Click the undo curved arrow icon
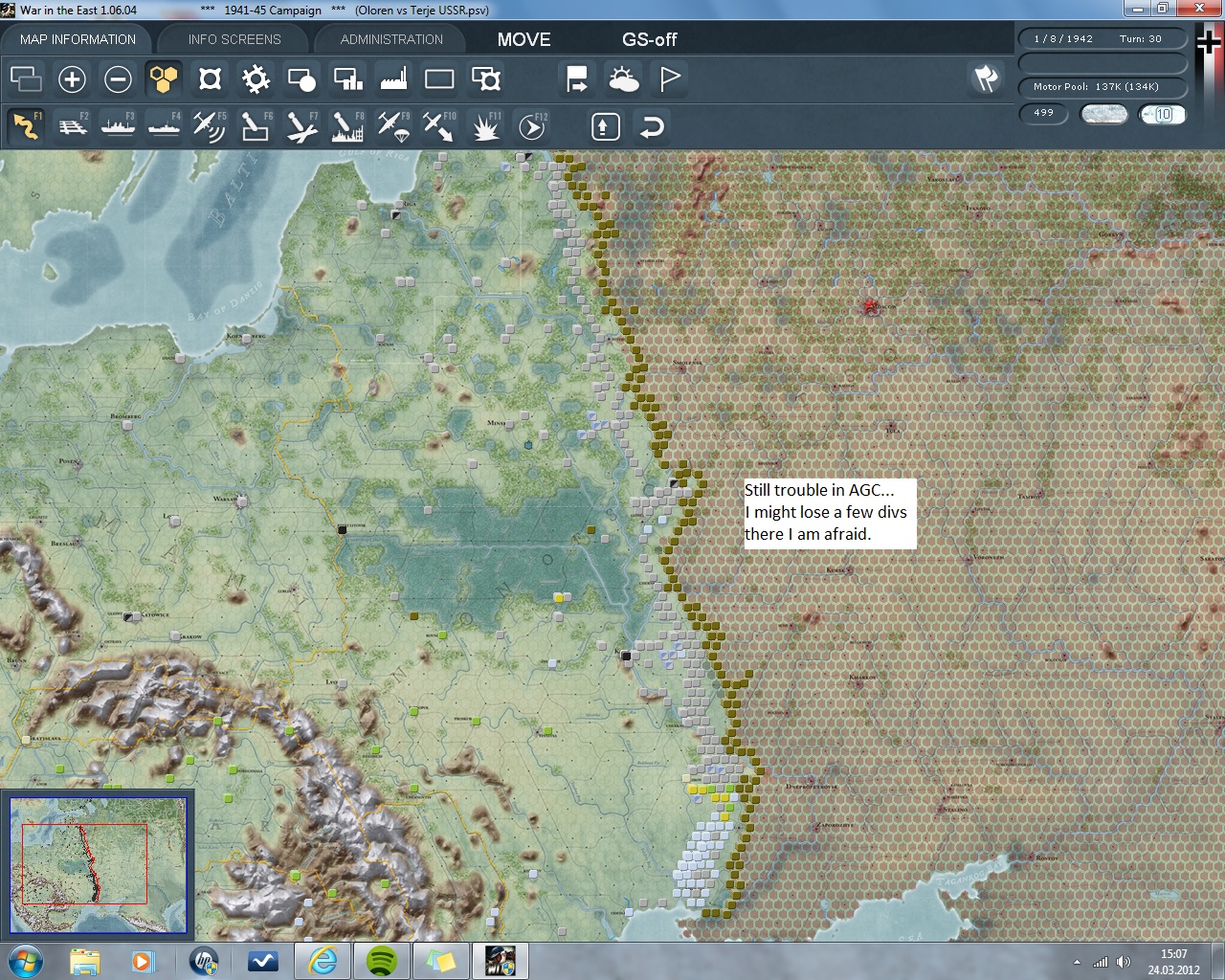Screen dimensions: 1225x980 coord(652,126)
